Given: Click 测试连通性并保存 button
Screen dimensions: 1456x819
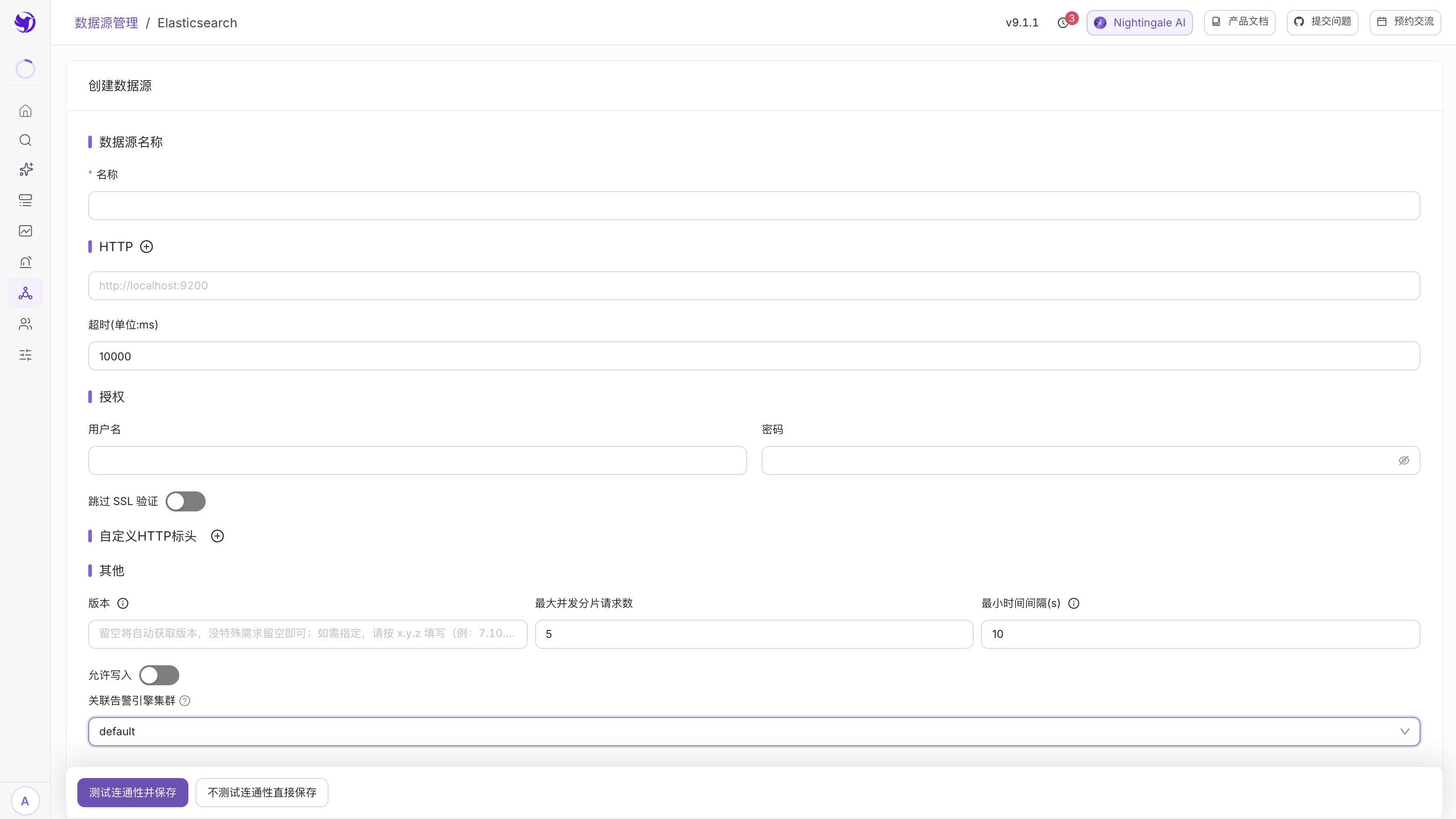Looking at the screenshot, I should click(x=133, y=793).
